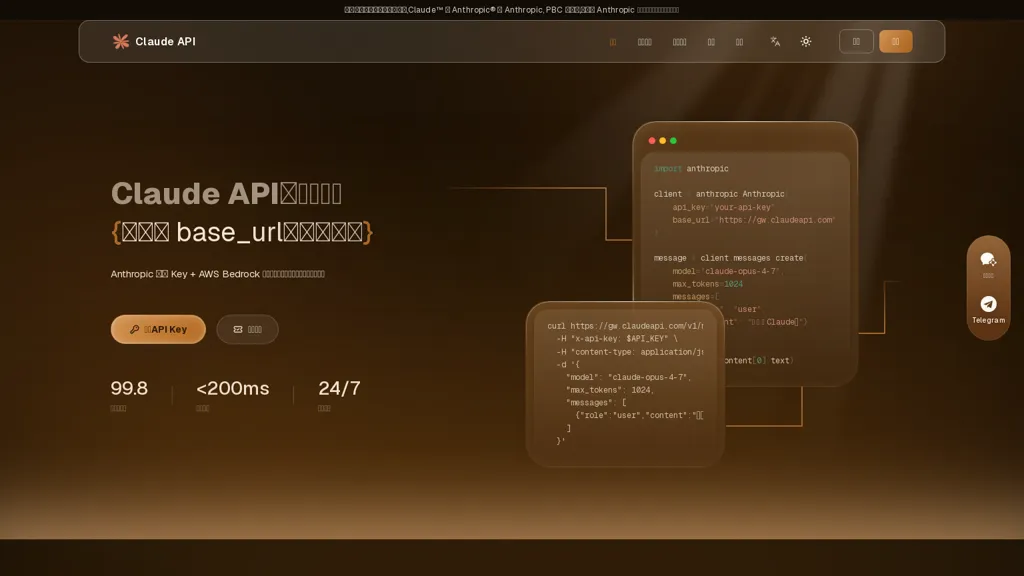Viewport: 1024px width, 576px height.
Task: Click the "import anthropic" code line
Action: [x=691, y=168]
